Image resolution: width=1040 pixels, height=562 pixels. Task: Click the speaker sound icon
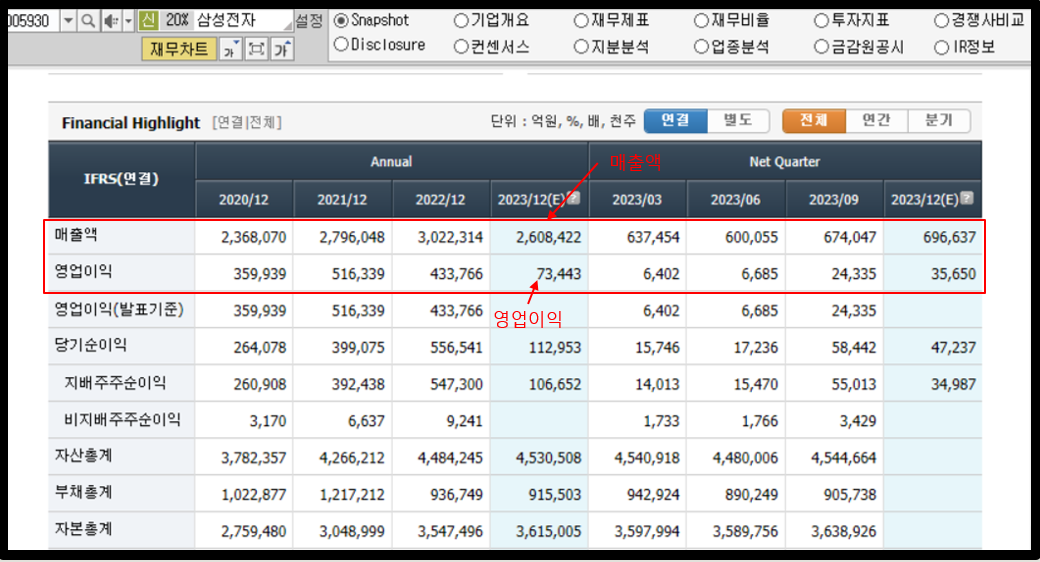(x=111, y=21)
